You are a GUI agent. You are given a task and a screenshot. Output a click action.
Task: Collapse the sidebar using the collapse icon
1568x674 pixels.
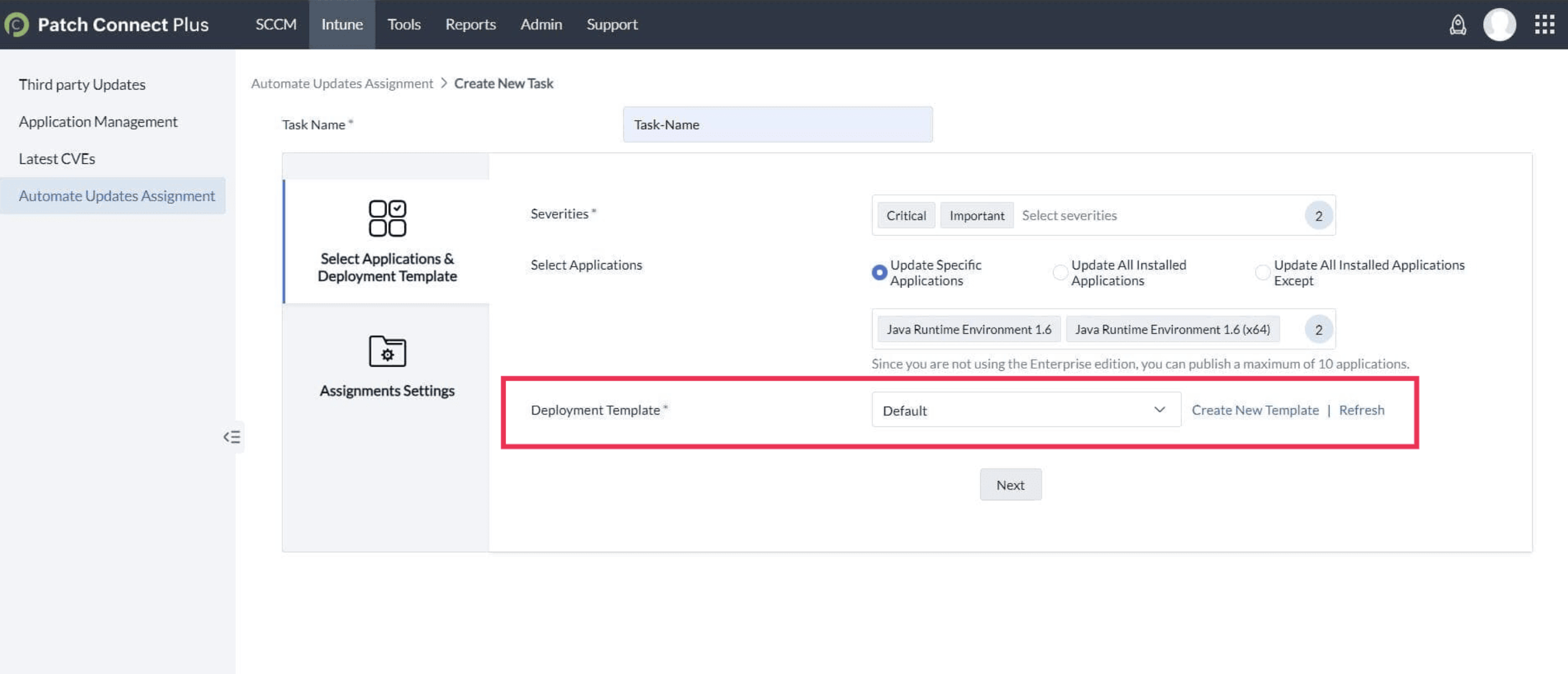(x=232, y=437)
